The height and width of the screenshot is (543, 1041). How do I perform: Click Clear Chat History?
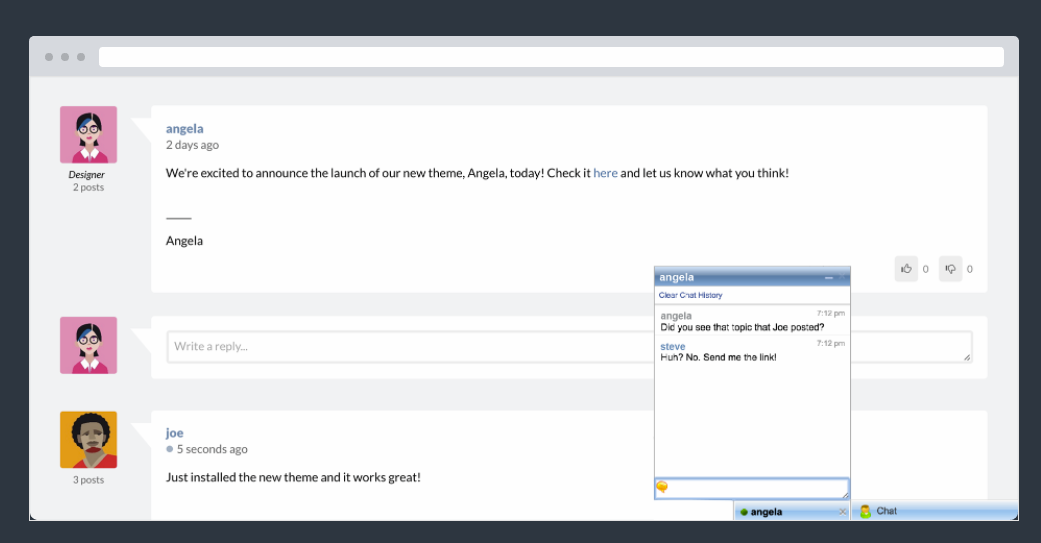coord(690,295)
